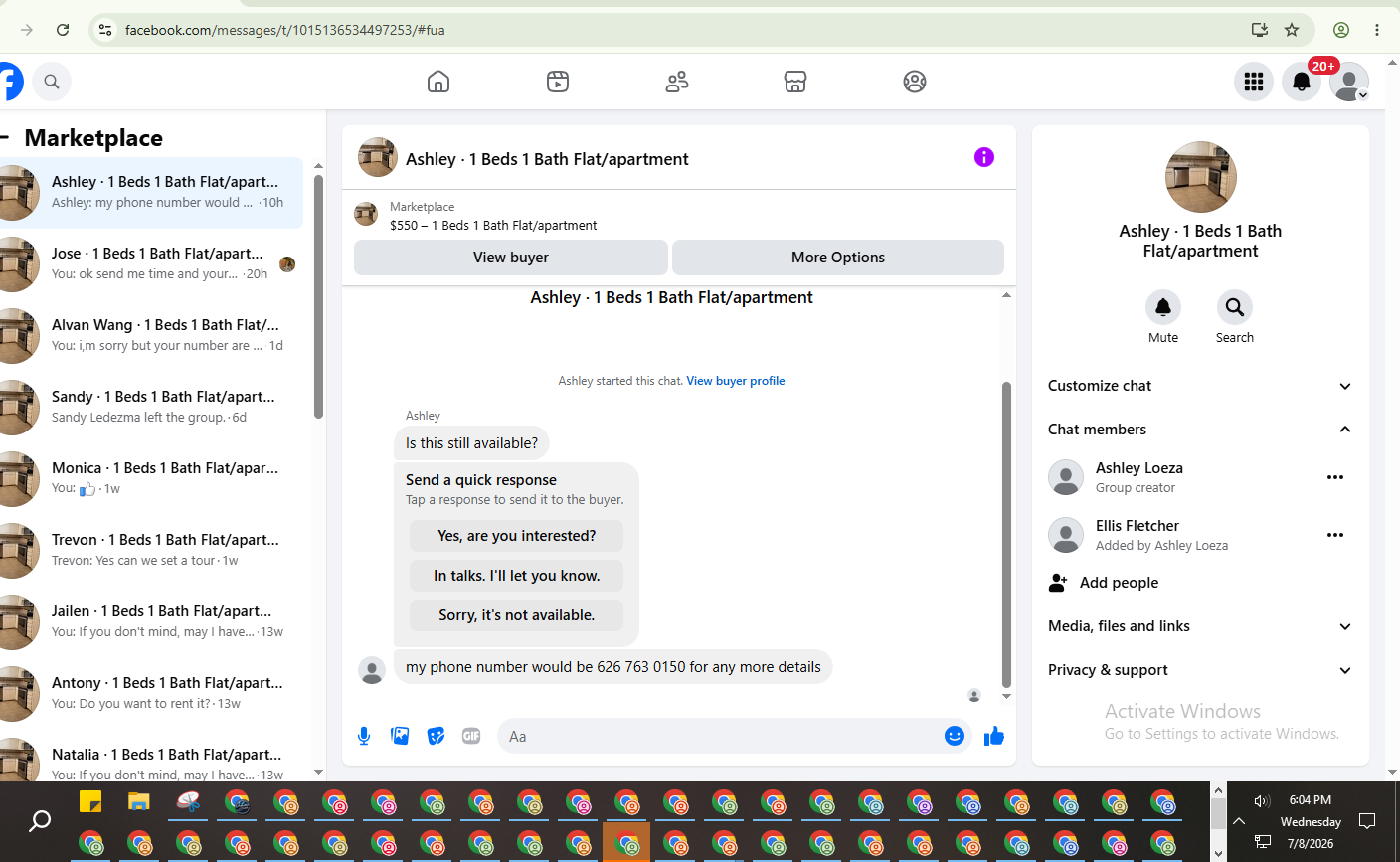Open Jailen conversation in the chat list
This screenshot has width=1400, height=862.
click(x=151, y=621)
